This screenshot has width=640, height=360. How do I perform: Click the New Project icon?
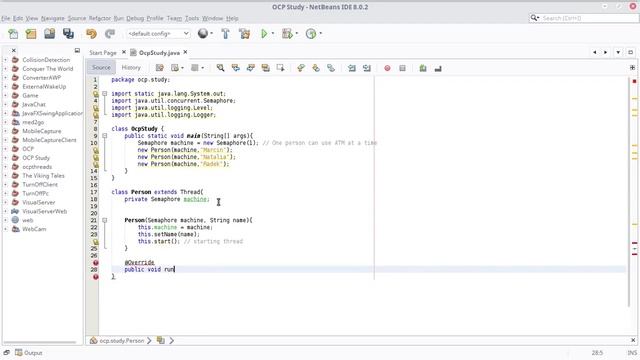click(31, 34)
